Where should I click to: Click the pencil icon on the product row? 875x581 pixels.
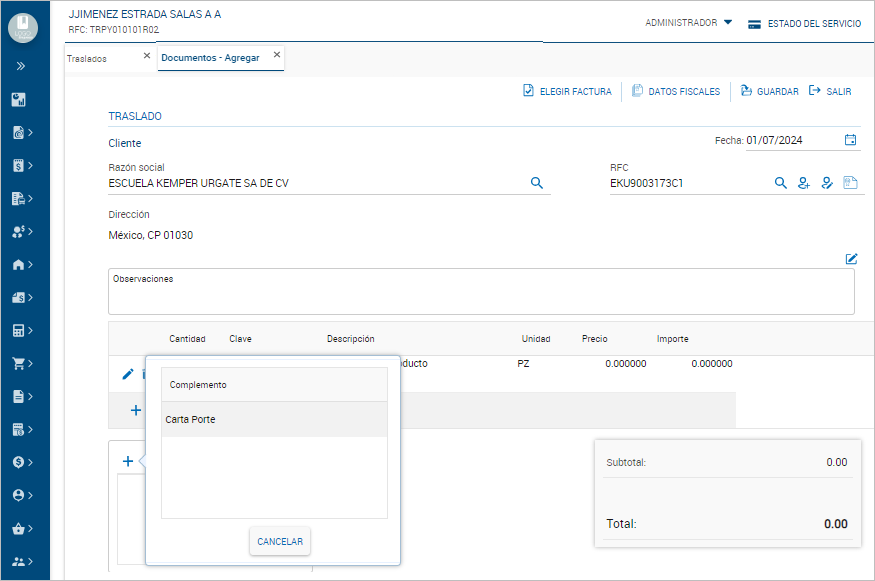pyautogui.click(x=127, y=374)
